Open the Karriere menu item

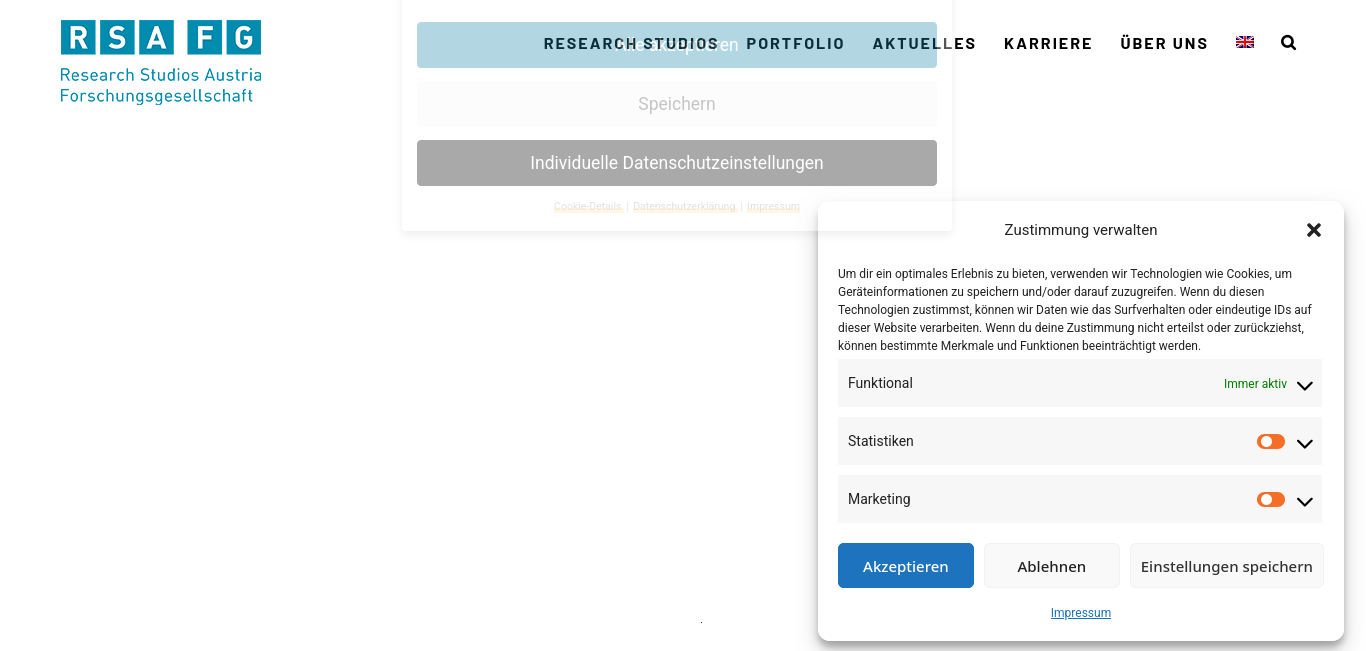coord(1048,43)
